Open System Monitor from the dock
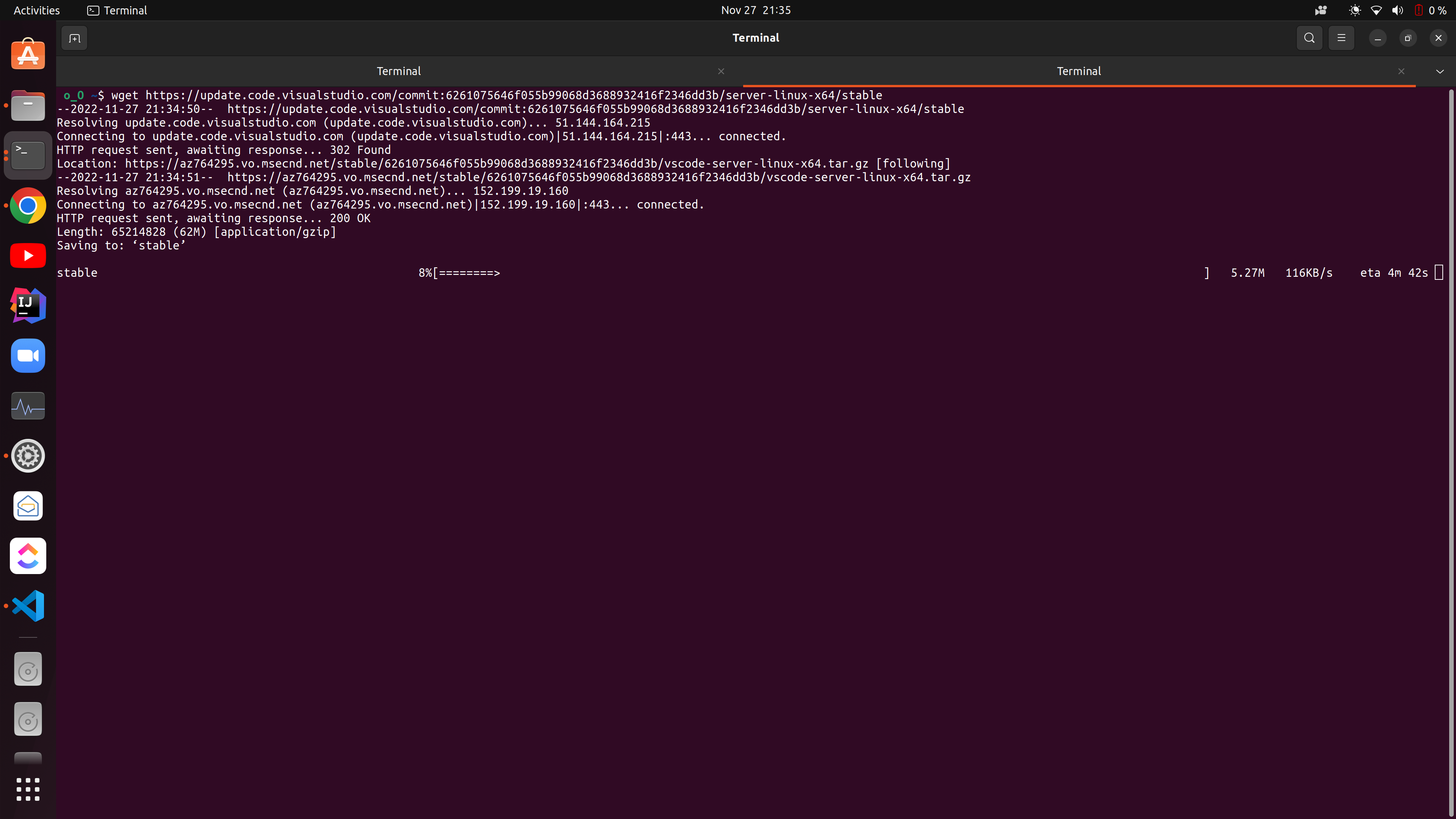This screenshot has height=819, width=1456. click(x=28, y=406)
